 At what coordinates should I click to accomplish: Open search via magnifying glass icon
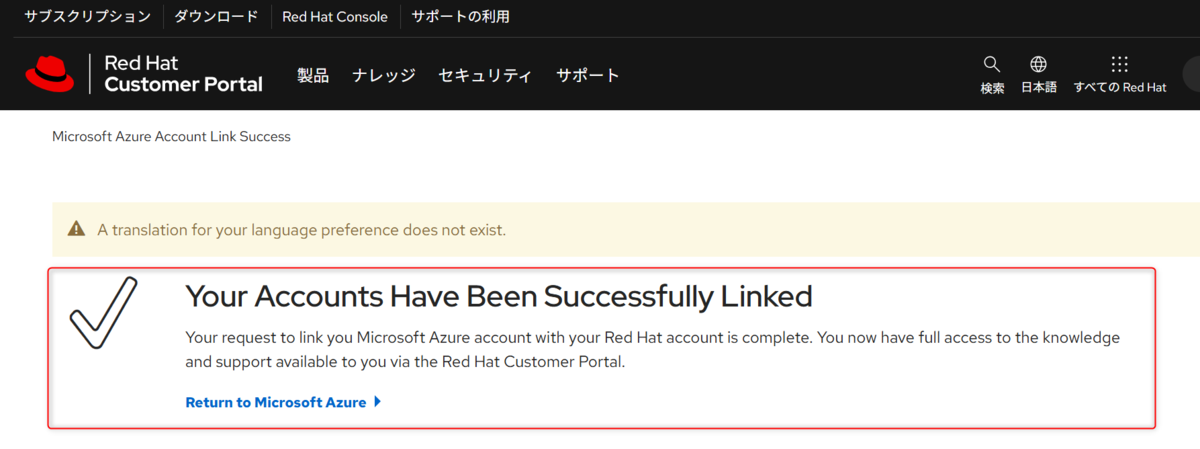[x=992, y=65]
